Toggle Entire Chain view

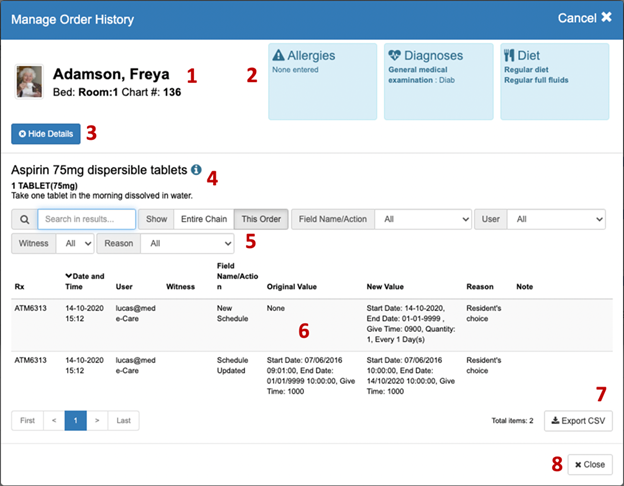click(203, 219)
